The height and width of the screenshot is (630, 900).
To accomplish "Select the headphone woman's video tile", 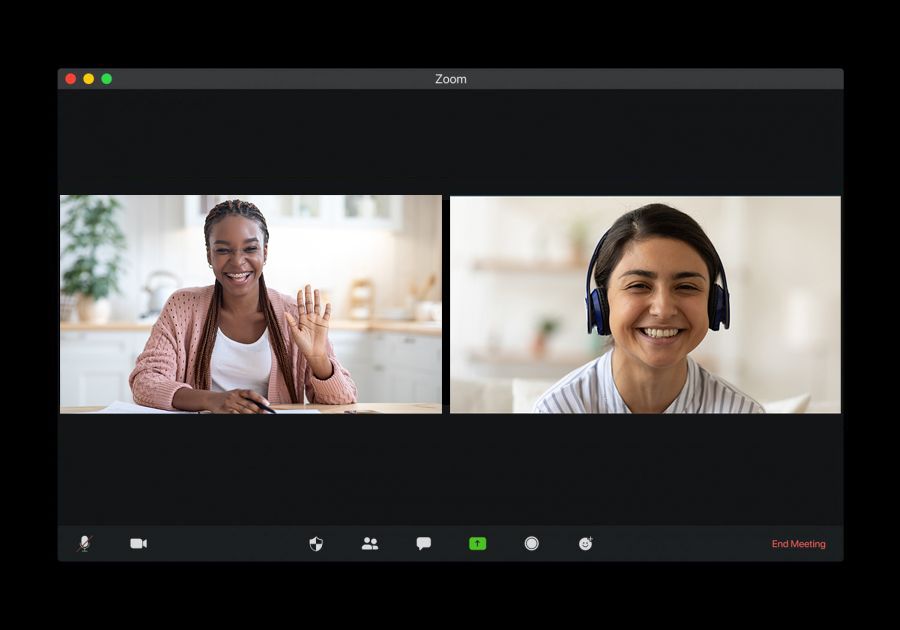I will [645, 305].
